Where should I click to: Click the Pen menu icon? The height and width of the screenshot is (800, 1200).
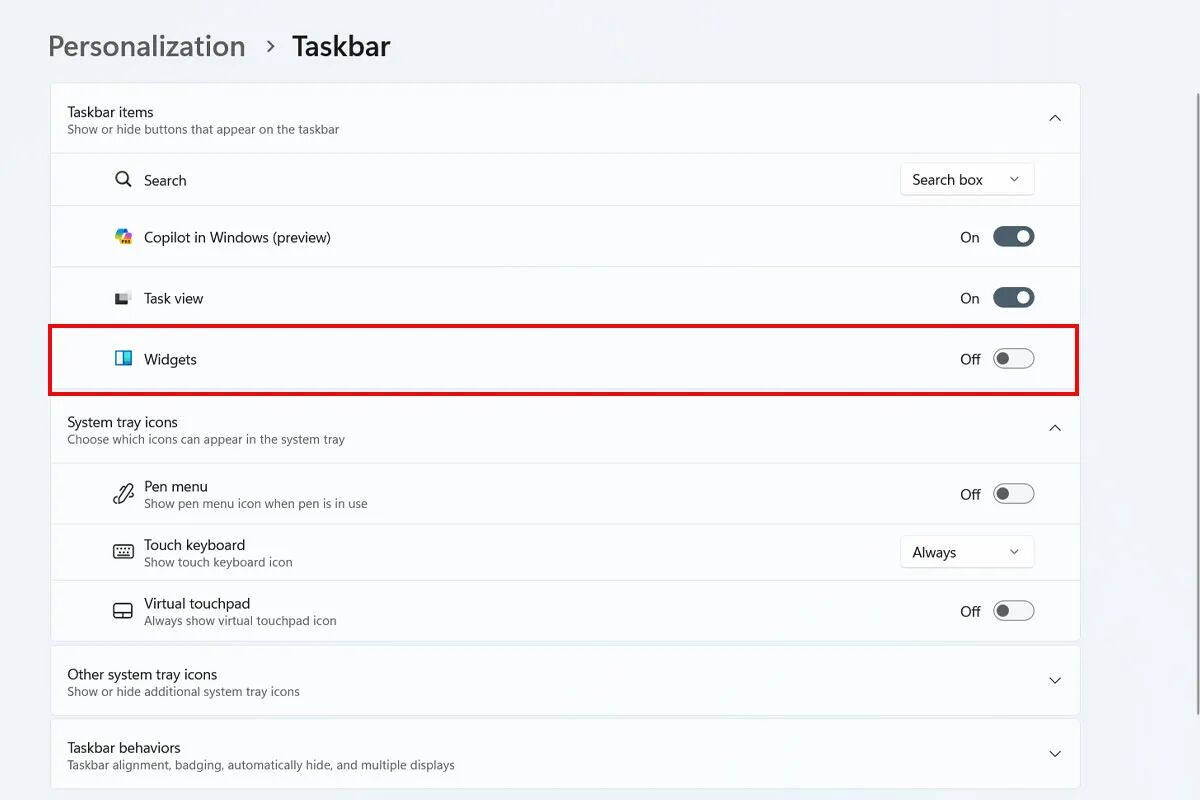click(123, 494)
